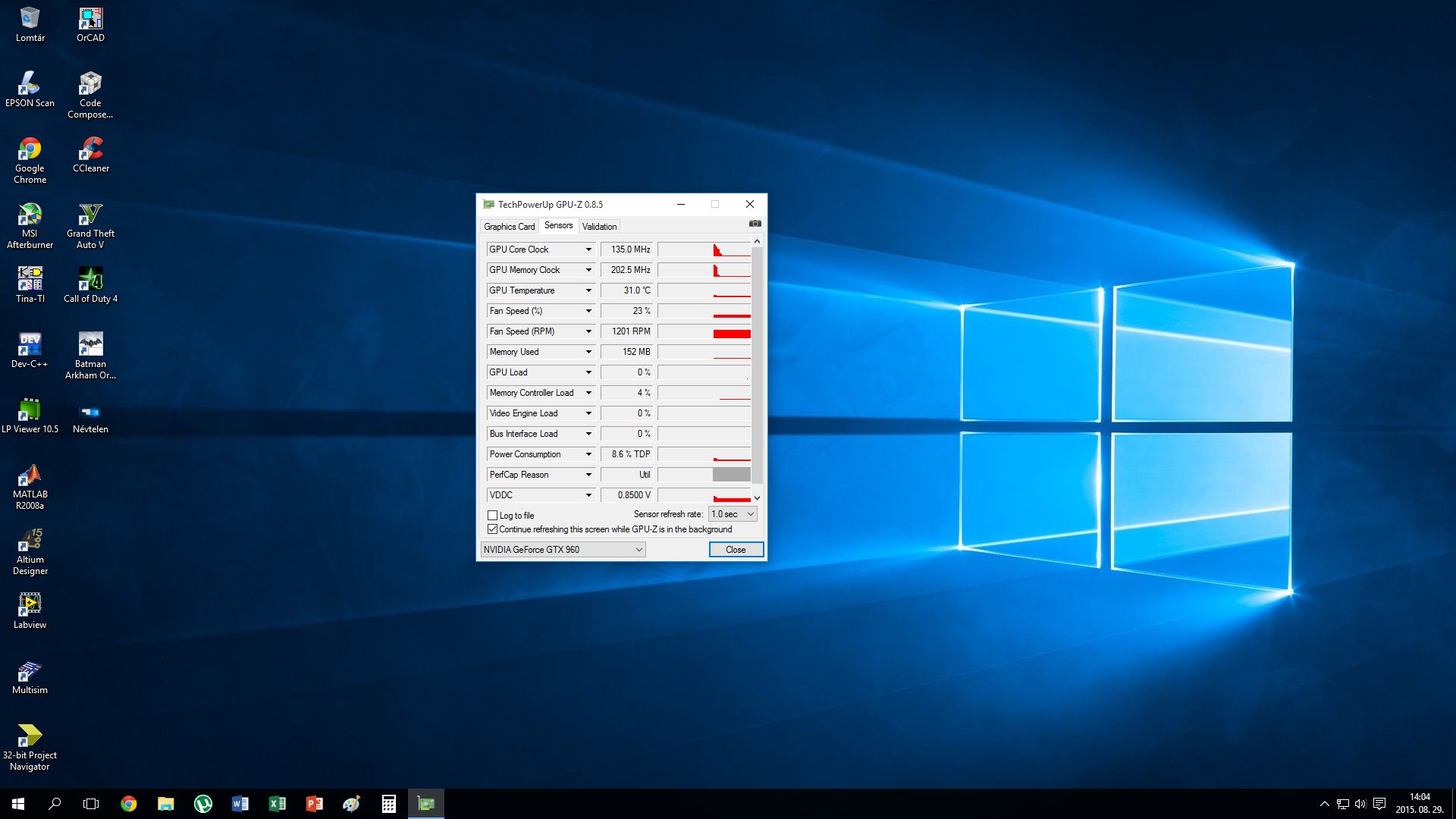Click the GPU-Z taskbar button

425,804
